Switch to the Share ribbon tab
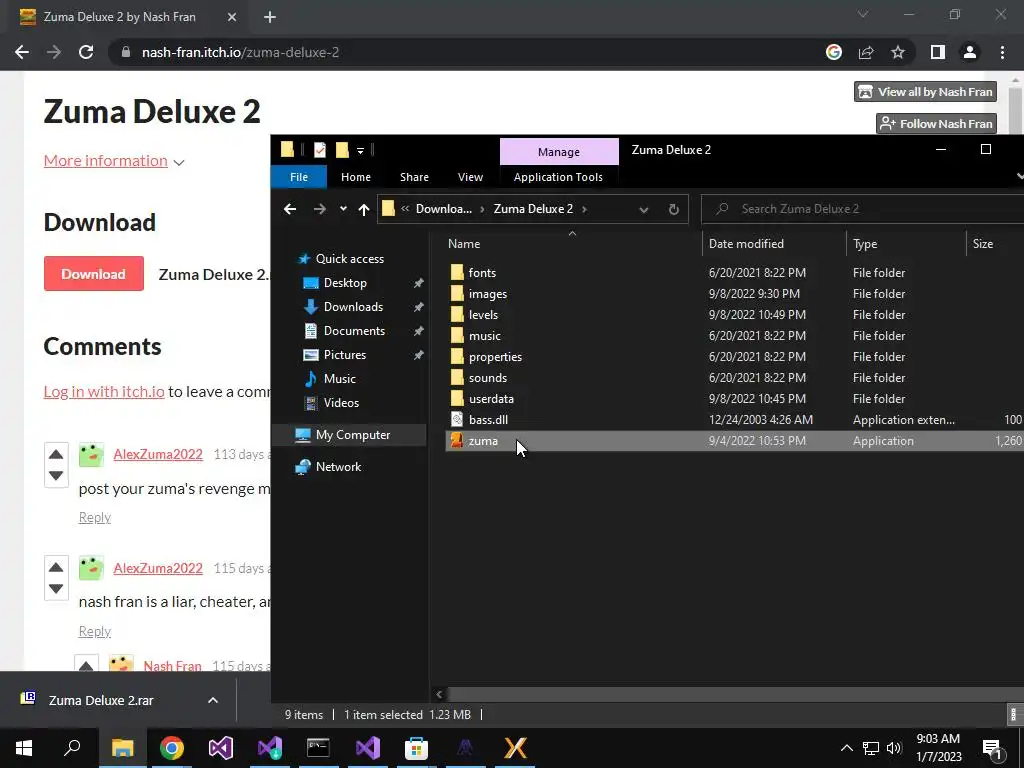 pos(414,177)
